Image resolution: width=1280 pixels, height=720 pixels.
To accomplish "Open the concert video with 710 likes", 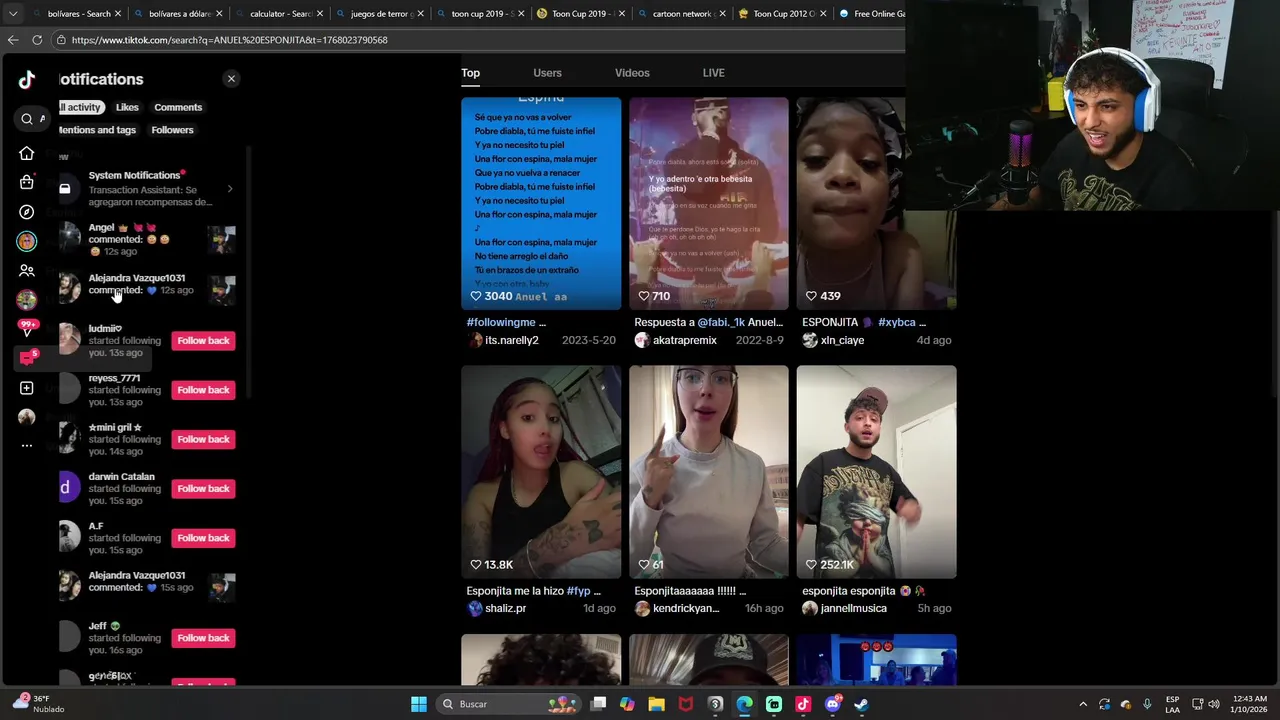I will pyautogui.click(x=709, y=203).
